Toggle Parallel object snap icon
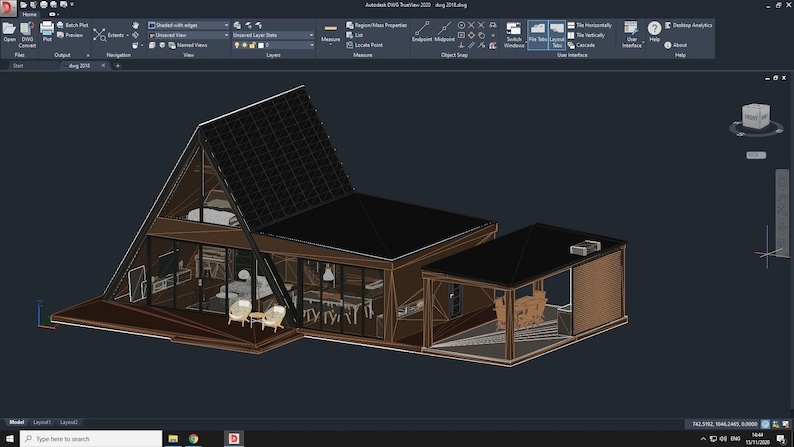The image size is (794, 447). coord(471,45)
